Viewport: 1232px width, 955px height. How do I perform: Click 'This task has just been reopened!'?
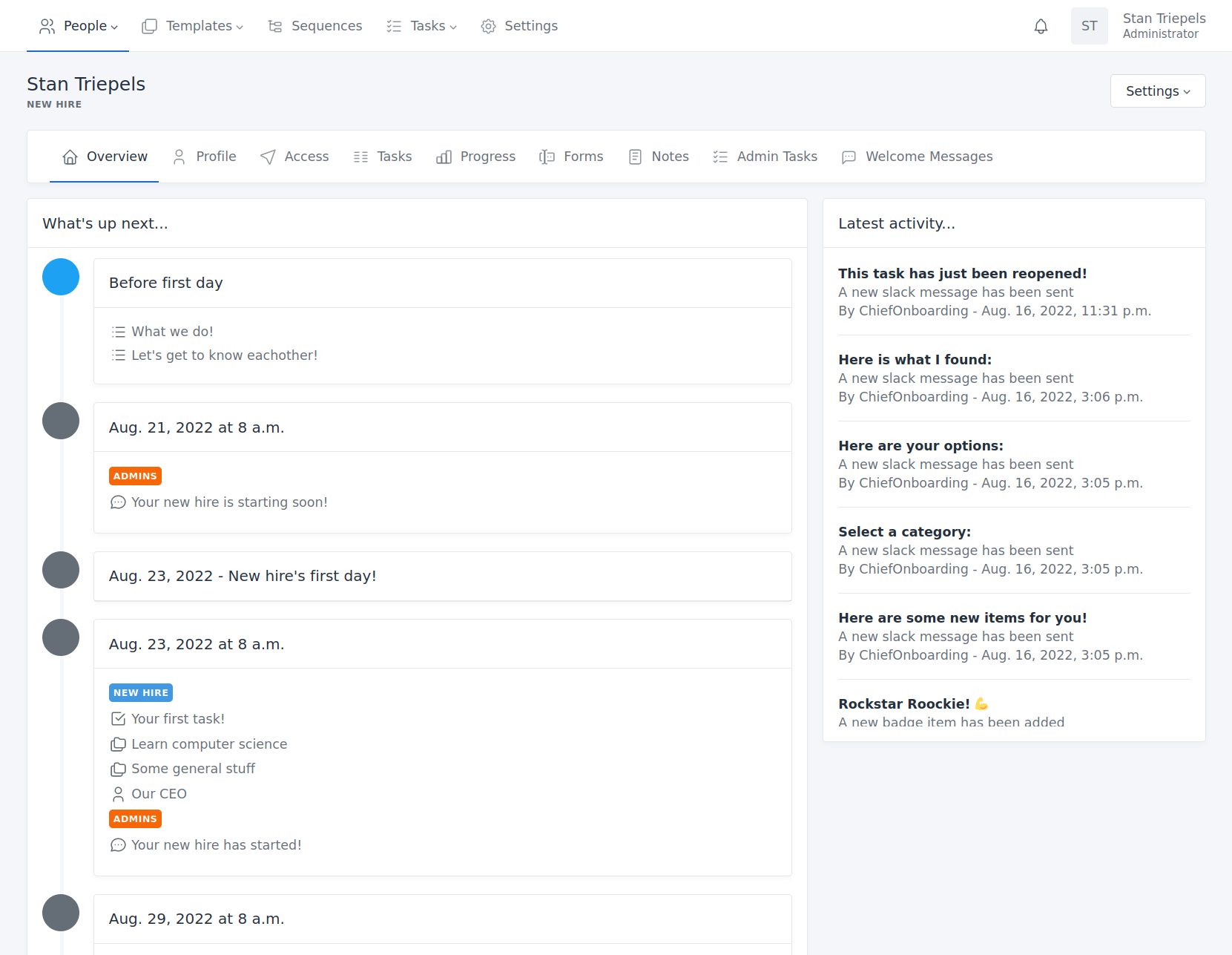pos(963,274)
